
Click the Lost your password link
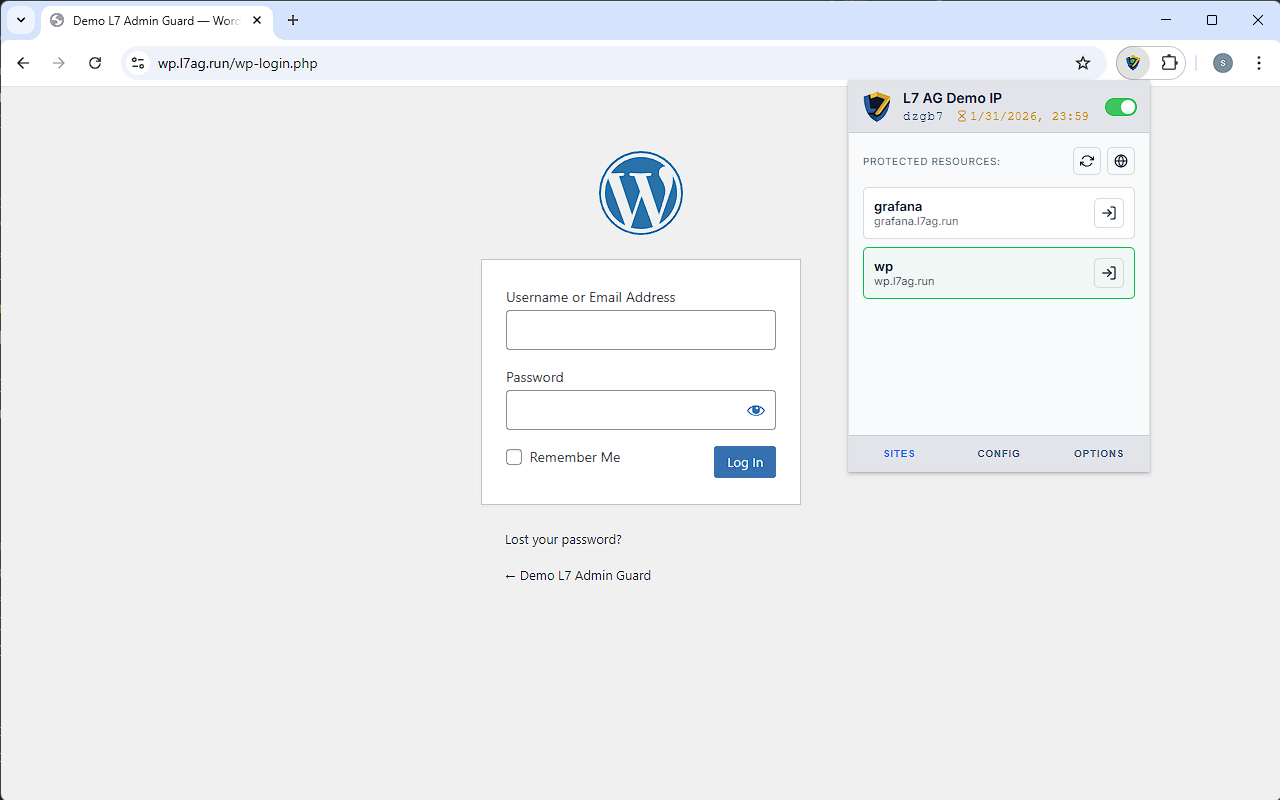(563, 539)
